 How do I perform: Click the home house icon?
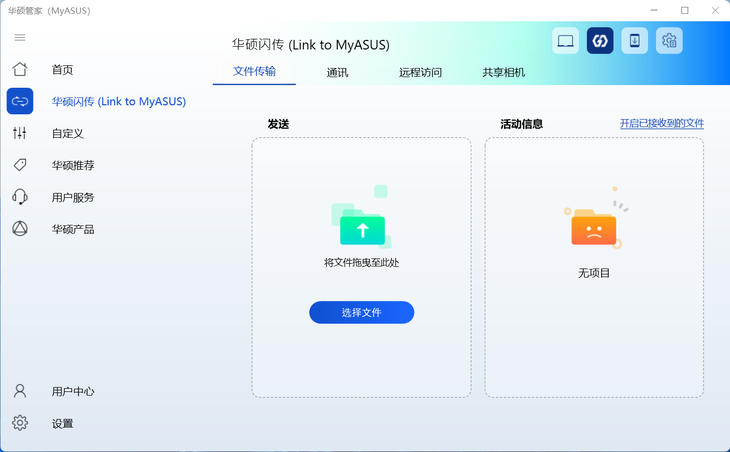[x=20, y=69]
